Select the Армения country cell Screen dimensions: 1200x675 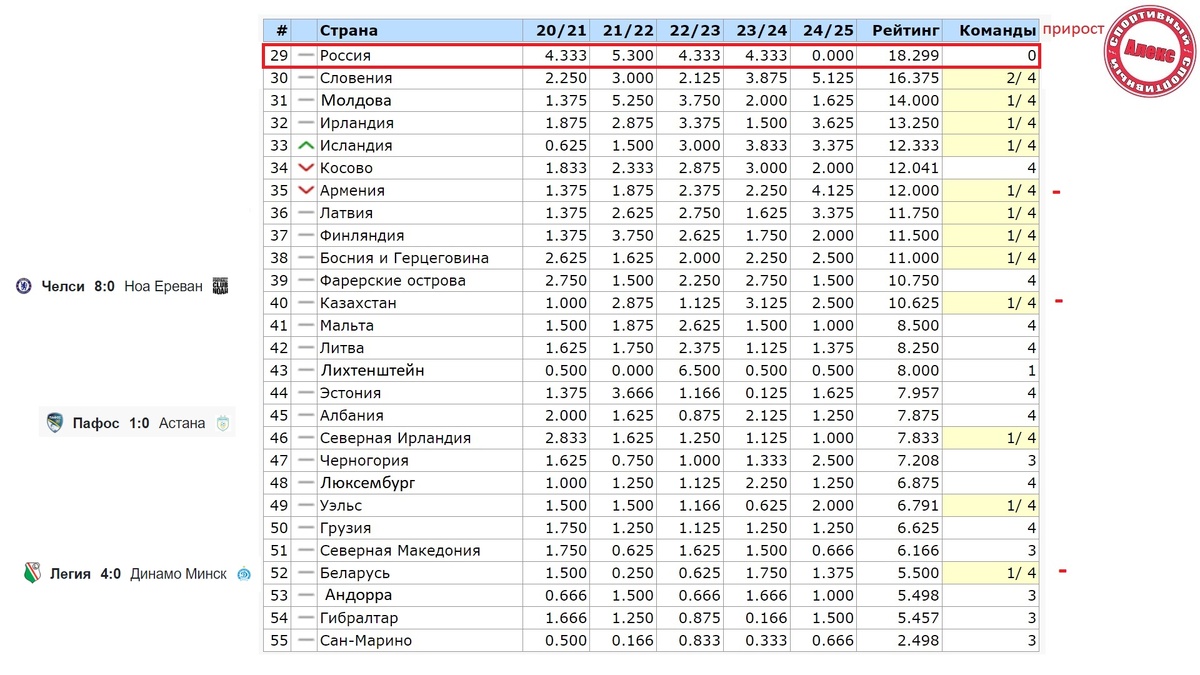pos(420,190)
